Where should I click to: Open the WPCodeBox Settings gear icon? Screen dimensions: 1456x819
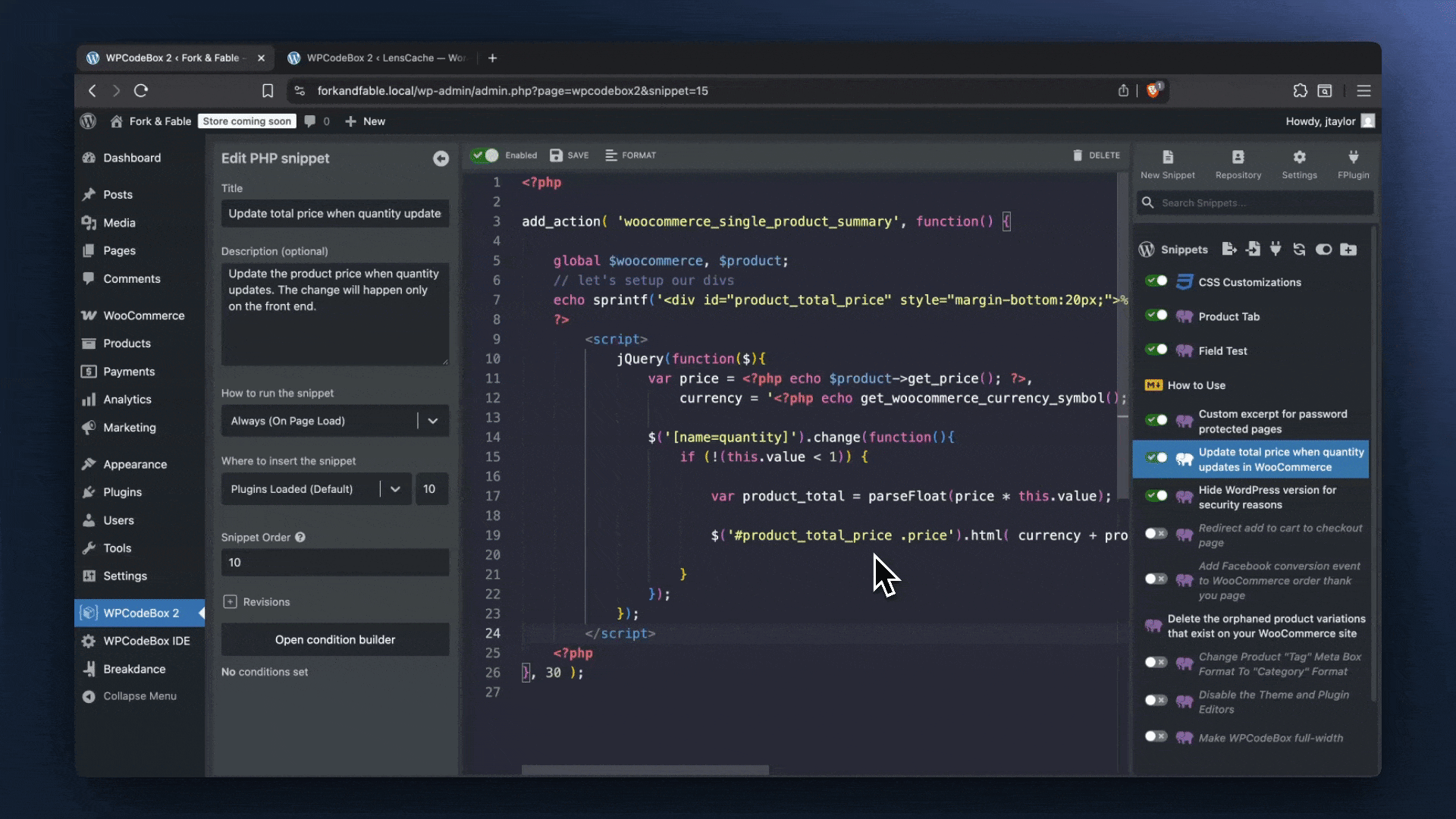tap(1299, 157)
